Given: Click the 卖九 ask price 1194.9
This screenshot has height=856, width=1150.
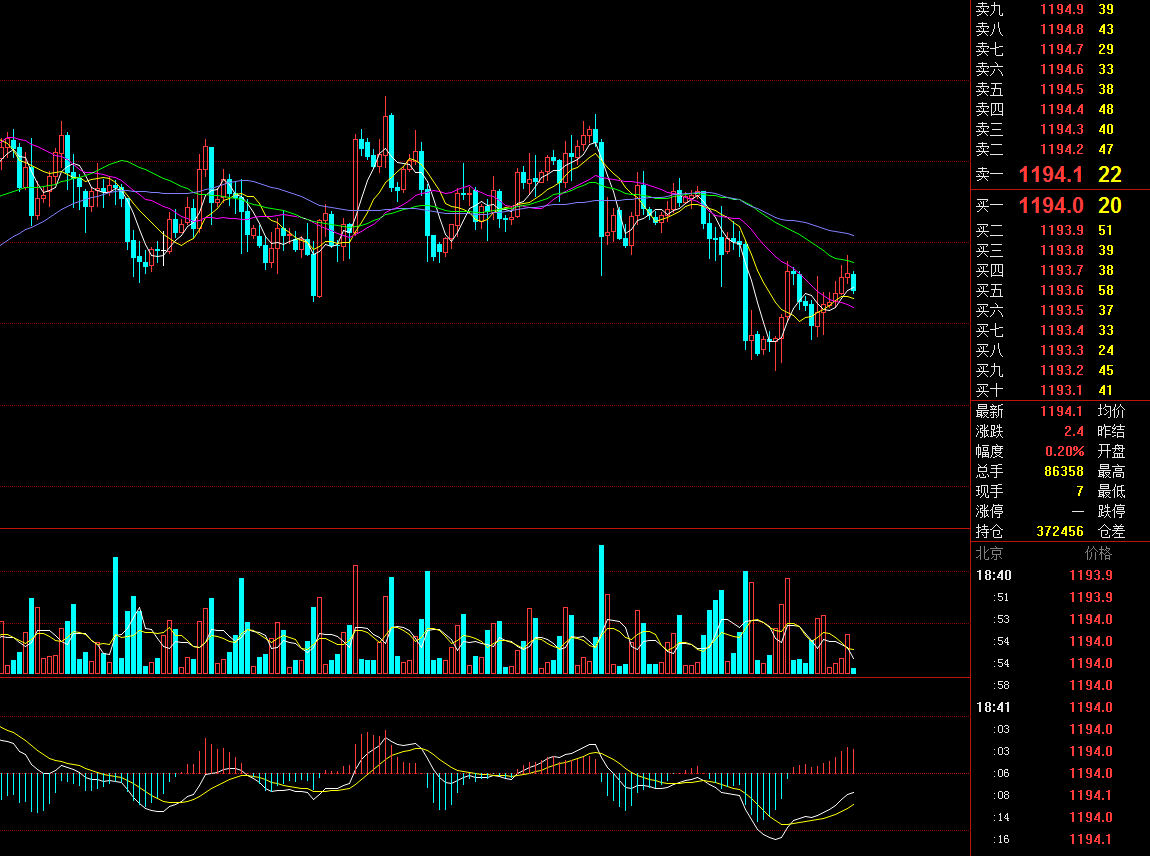Looking at the screenshot, I should pos(1061,10).
